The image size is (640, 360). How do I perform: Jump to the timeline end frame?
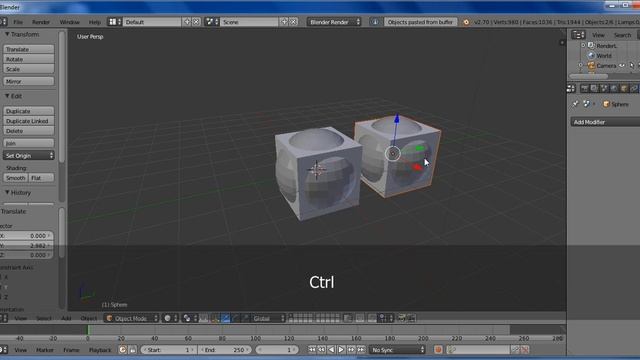pos(361,350)
